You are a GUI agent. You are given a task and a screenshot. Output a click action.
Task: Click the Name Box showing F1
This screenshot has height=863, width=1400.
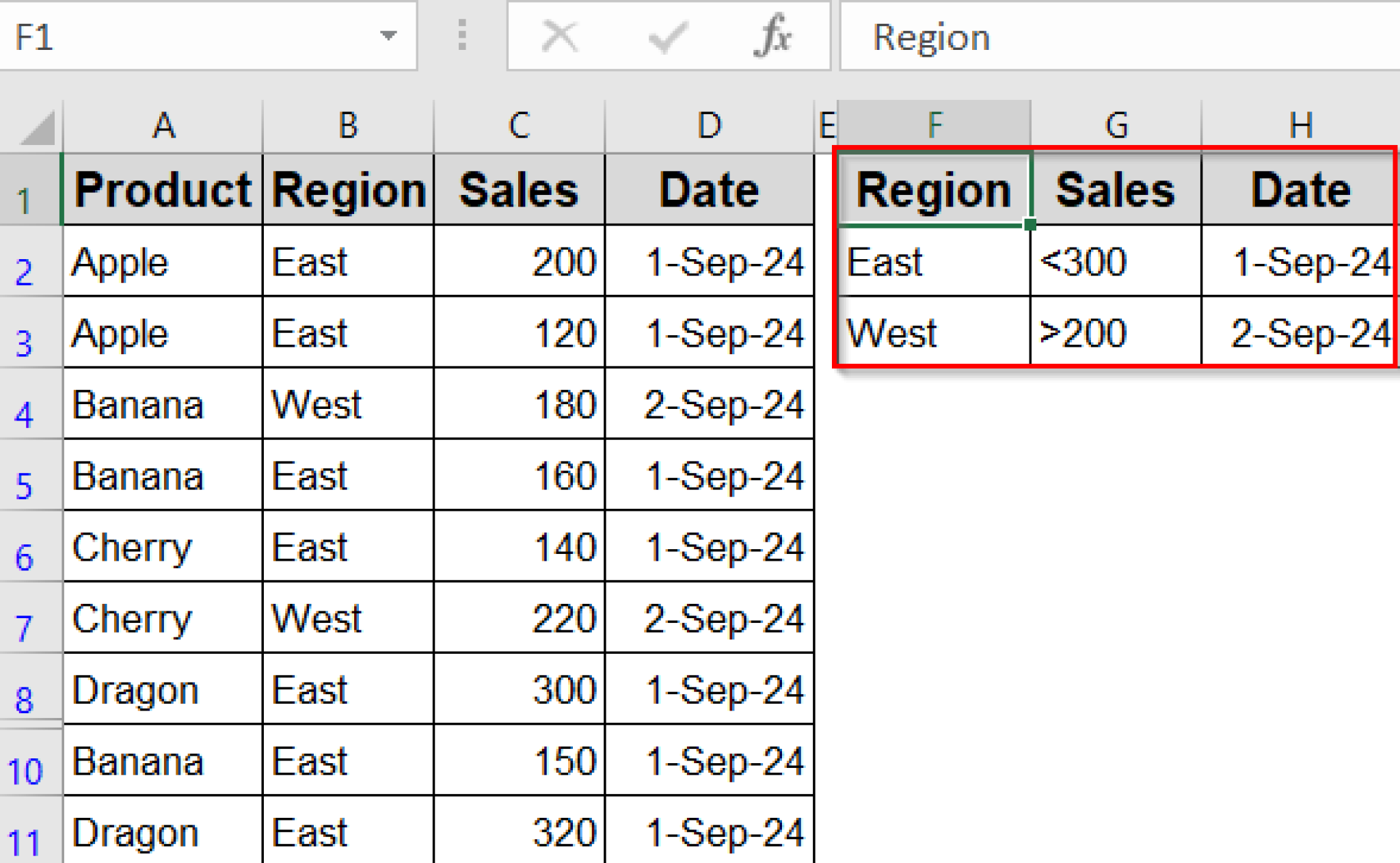191,37
